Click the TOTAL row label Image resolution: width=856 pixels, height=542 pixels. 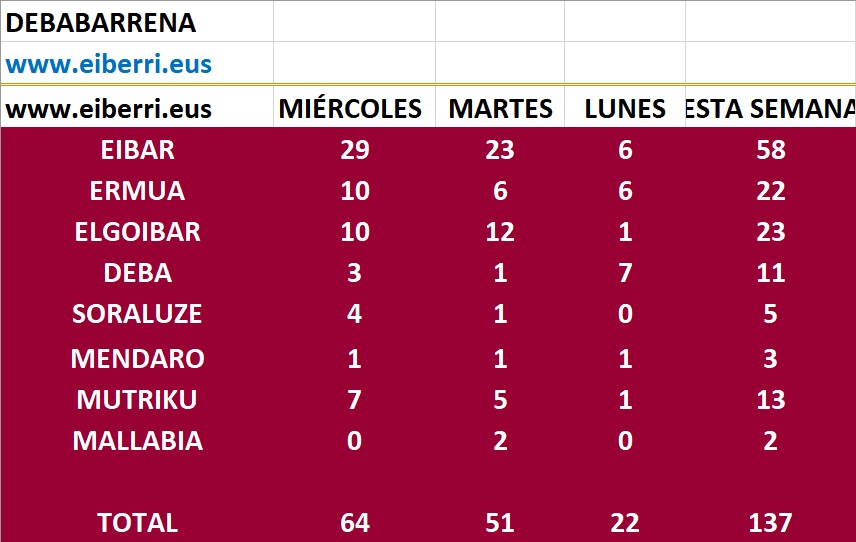(137, 522)
